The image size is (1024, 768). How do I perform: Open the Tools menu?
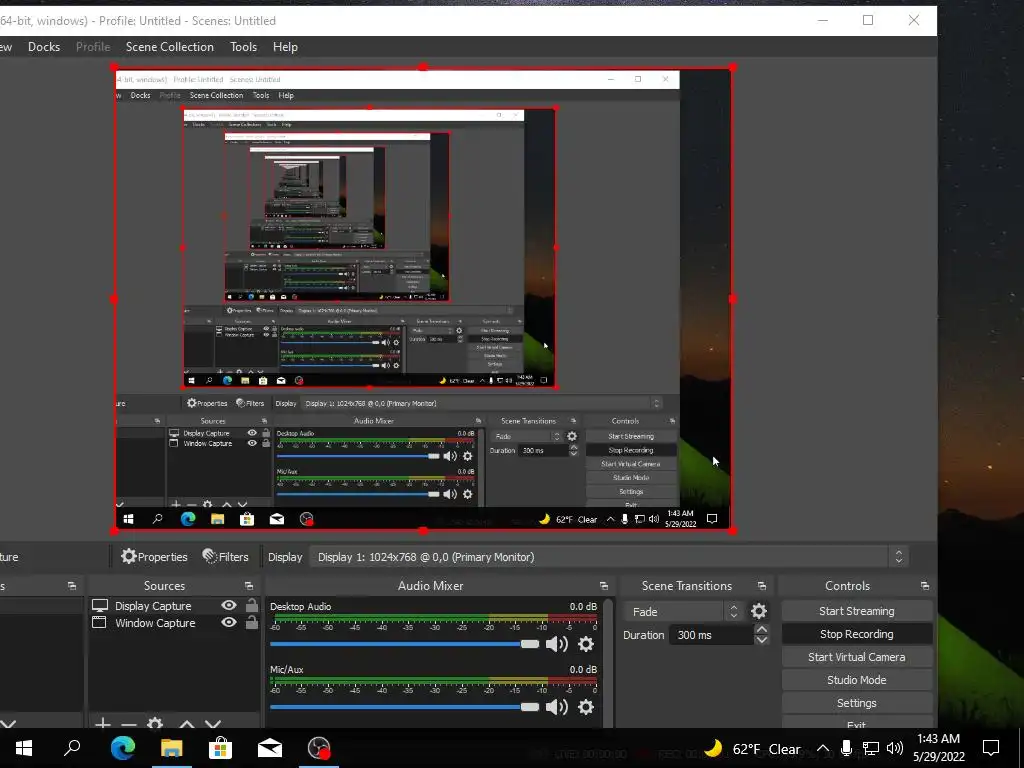click(243, 47)
